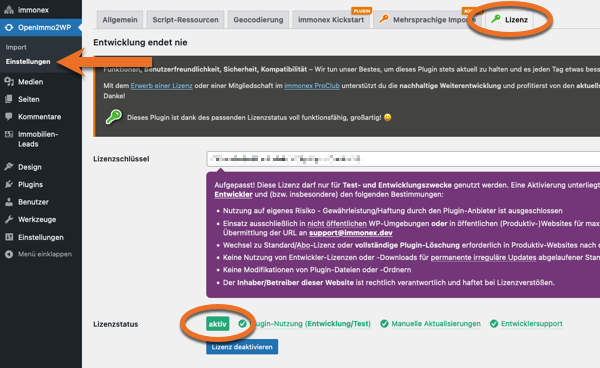Click the Lizenzschlüssel label
This screenshot has width=600, height=368.
[x=121, y=159]
